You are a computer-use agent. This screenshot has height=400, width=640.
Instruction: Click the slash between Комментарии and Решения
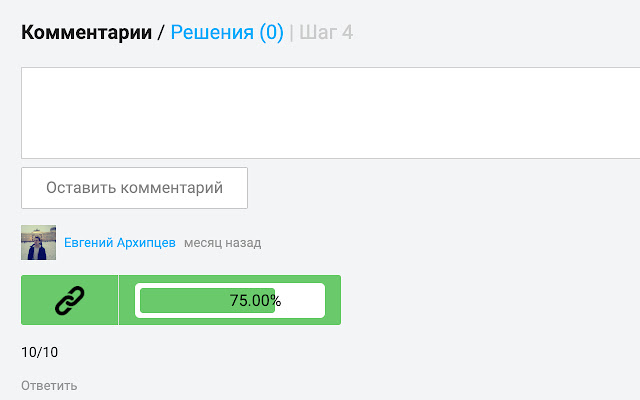[160, 33]
